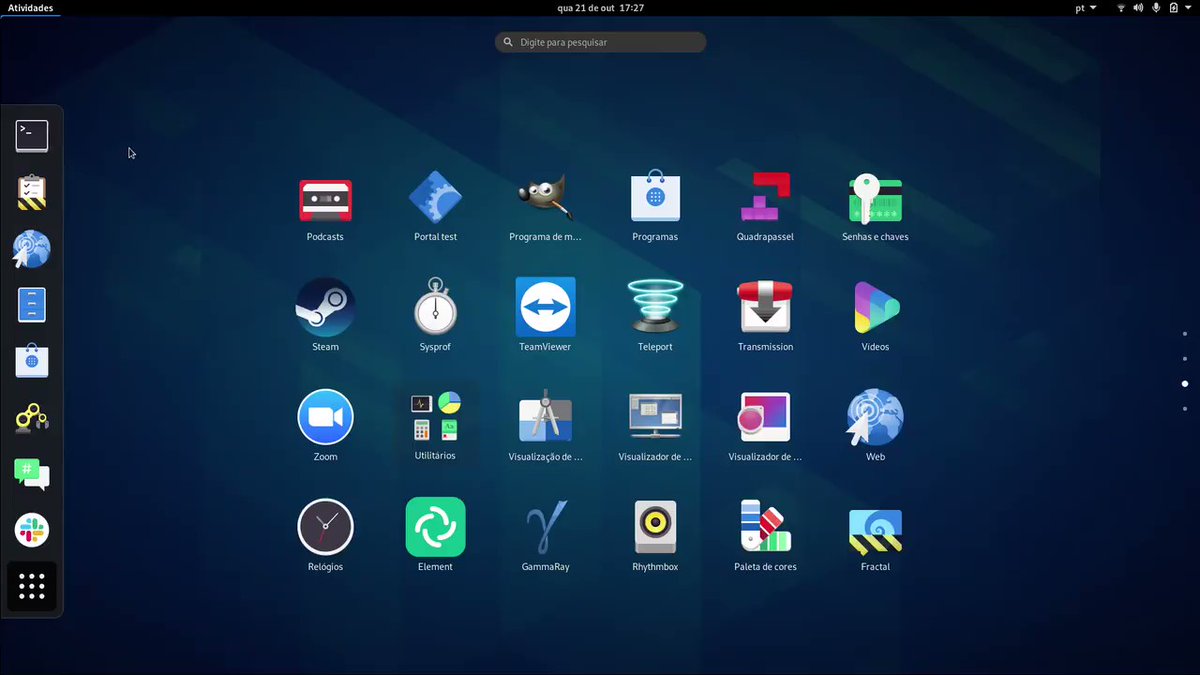Click the microphone indicator icon
The image size is (1200, 675).
pos(1156,8)
